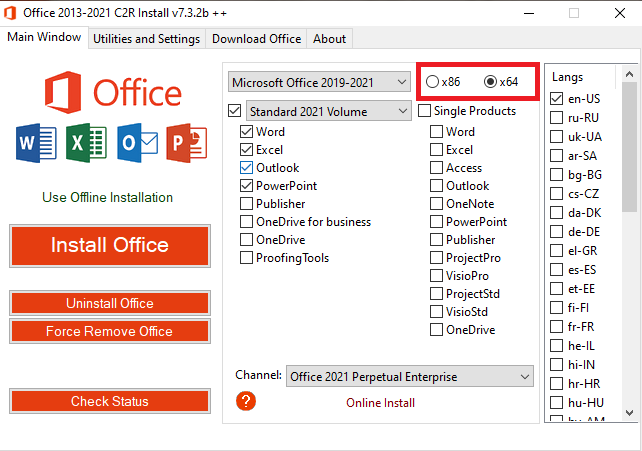This screenshot has width=642, height=451.
Task: Uncheck the Outlook checkbox under Standard 2021
Action: click(247, 168)
